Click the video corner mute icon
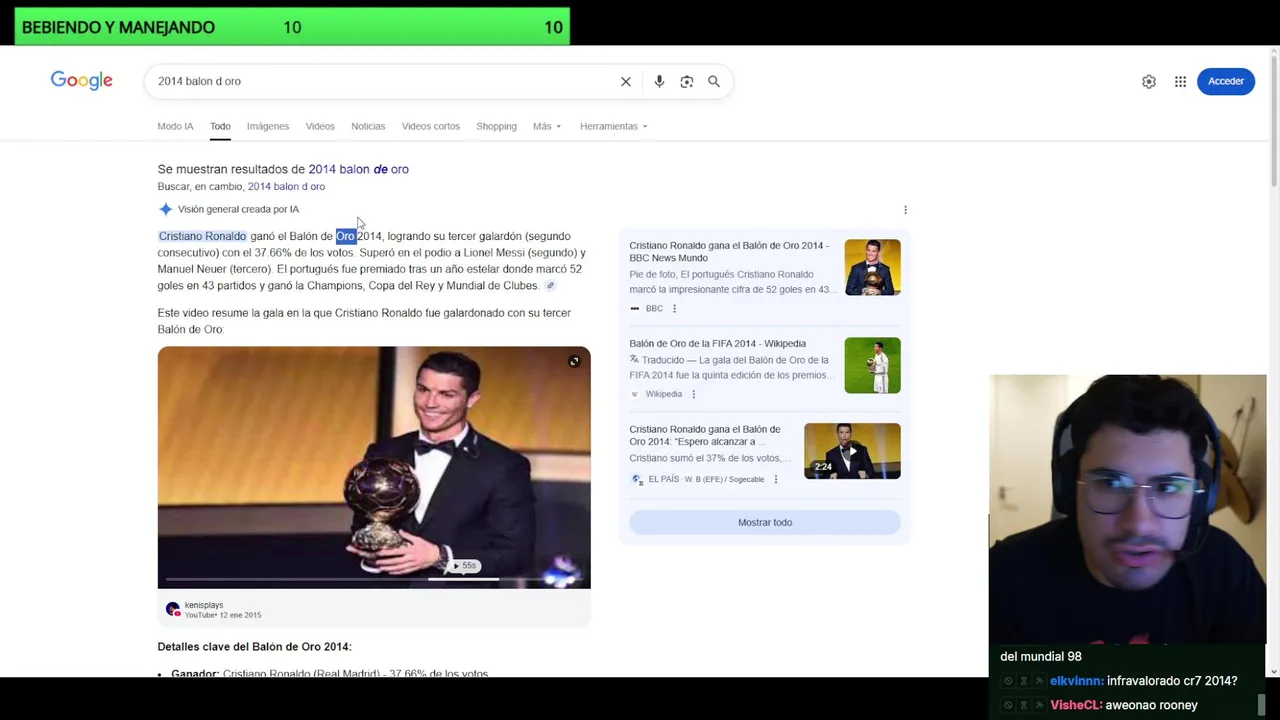 pos(574,361)
